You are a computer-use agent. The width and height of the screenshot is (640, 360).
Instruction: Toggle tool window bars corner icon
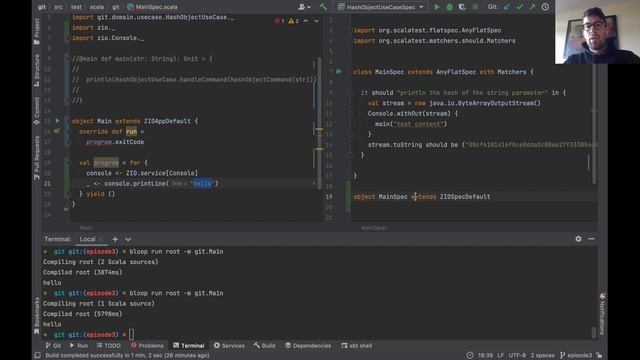click(x=37, y=356)
